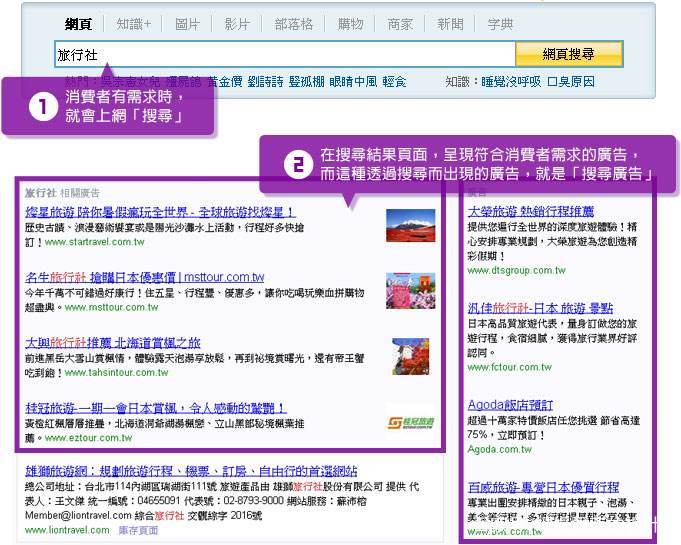Open the 部落格 tab

coord(294,24)
